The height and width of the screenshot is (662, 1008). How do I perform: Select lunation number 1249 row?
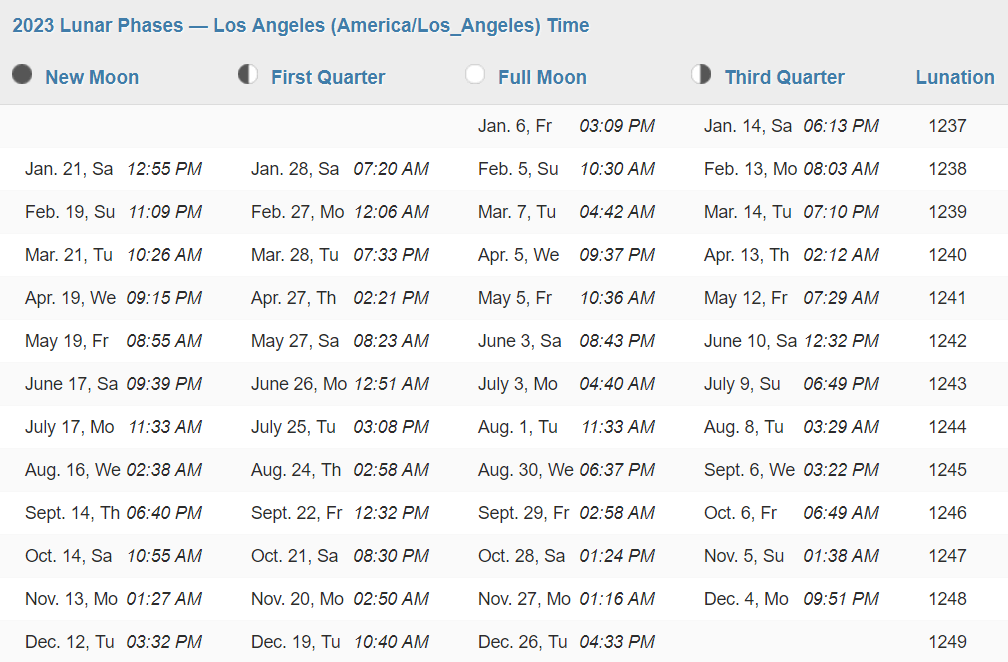(x=504, y=641)
